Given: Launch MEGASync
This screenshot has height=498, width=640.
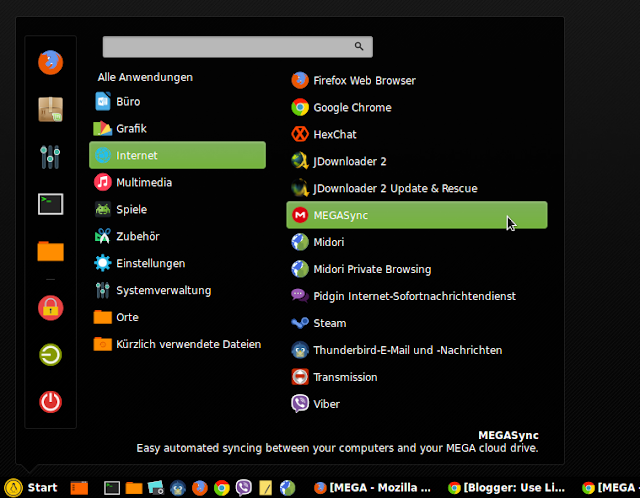Looking at the screenshot, I should point(417,215).
